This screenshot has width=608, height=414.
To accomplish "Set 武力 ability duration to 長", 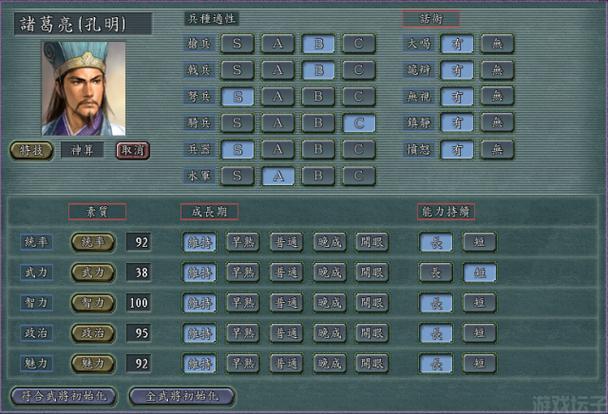I will [x=435, y=272].
